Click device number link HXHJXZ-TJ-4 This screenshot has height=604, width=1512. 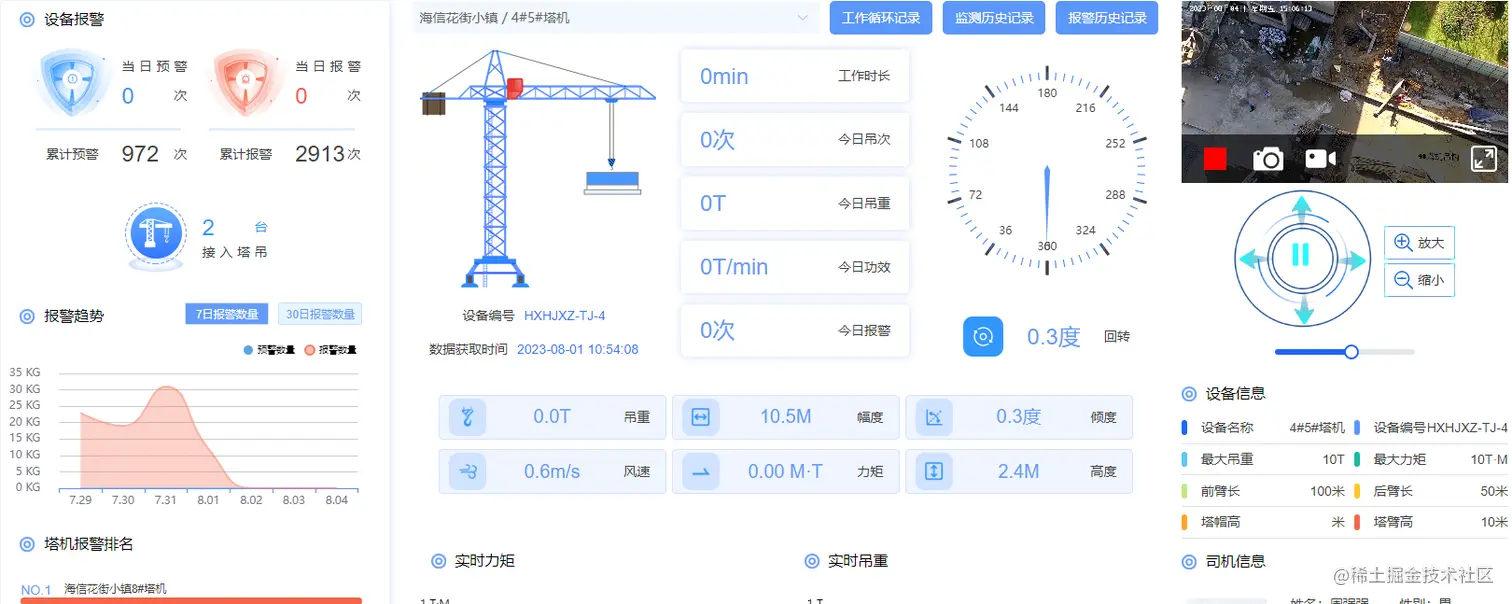tap(564, 316)
